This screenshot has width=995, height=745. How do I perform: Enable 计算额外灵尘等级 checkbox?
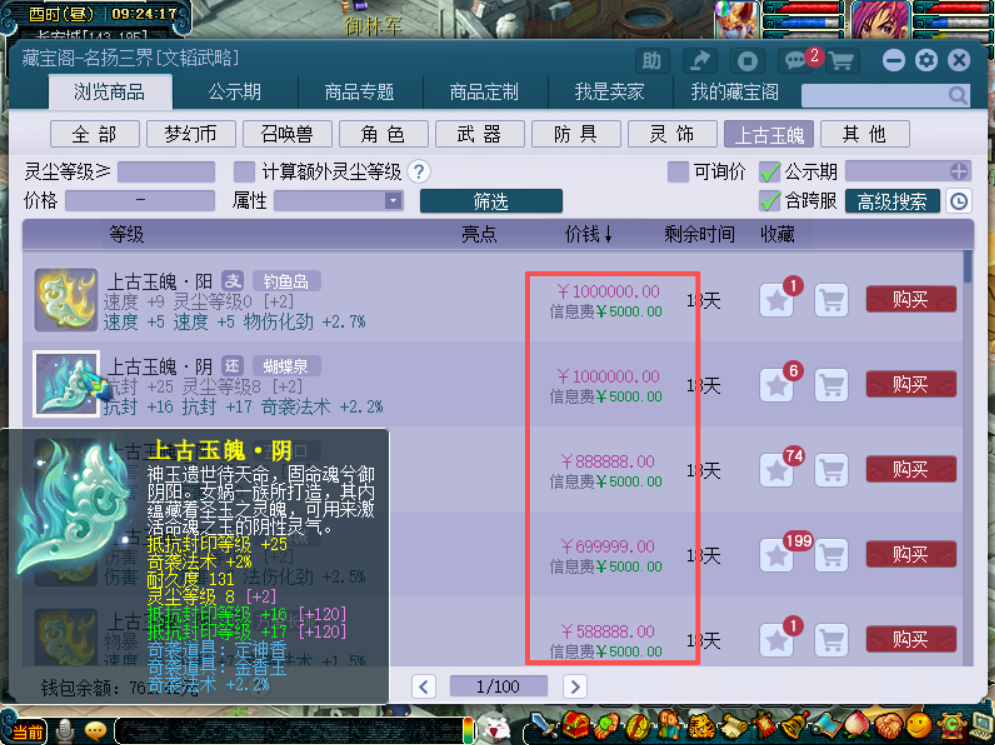point(244,172)
